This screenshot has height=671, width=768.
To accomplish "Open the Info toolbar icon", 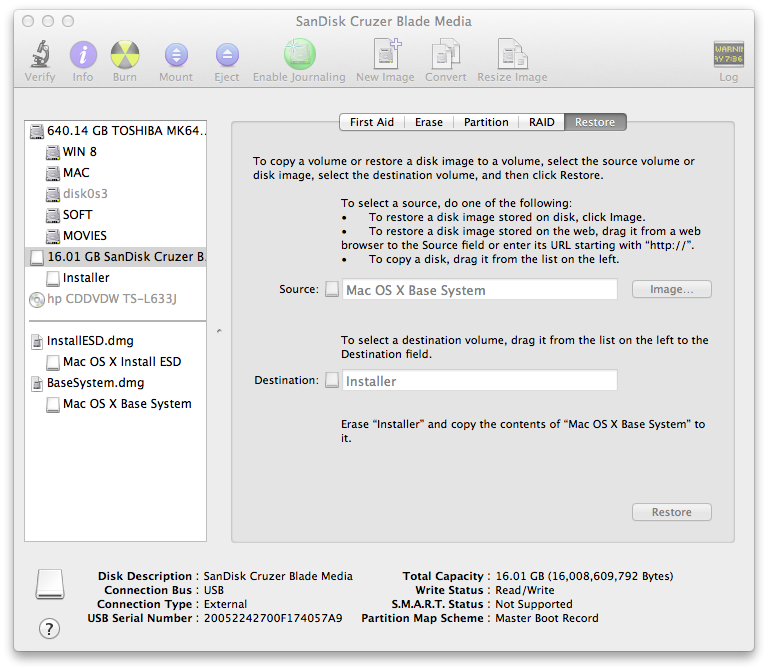I will point(83,54).
